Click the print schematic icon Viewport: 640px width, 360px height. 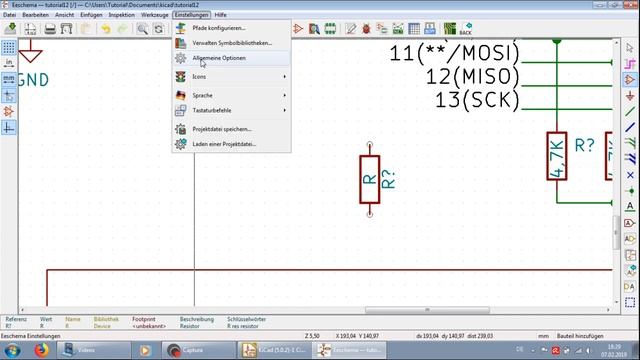[50, 29]
